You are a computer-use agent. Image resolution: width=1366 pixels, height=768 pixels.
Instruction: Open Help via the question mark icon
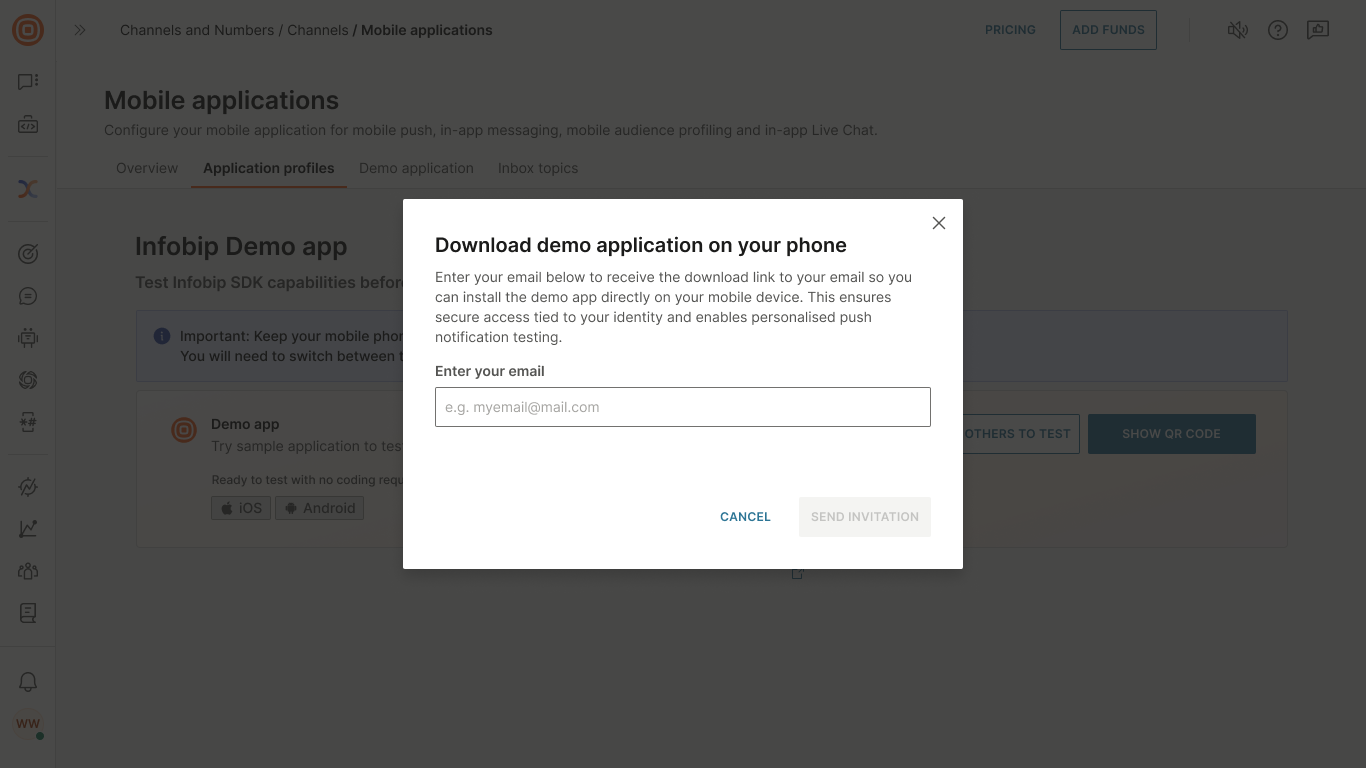1278,30
